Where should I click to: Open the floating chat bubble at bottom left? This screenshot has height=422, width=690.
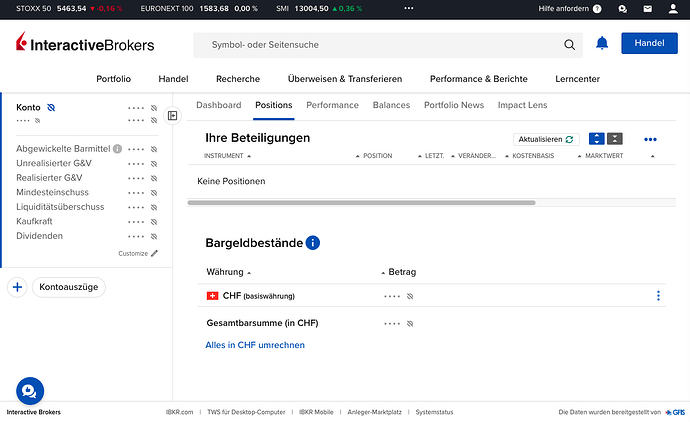point(29,391)
